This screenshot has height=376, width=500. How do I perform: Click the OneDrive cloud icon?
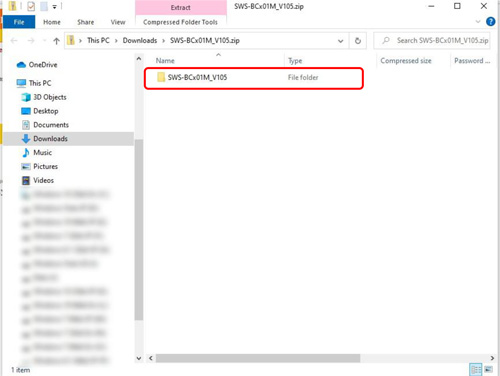coord(21,65)
